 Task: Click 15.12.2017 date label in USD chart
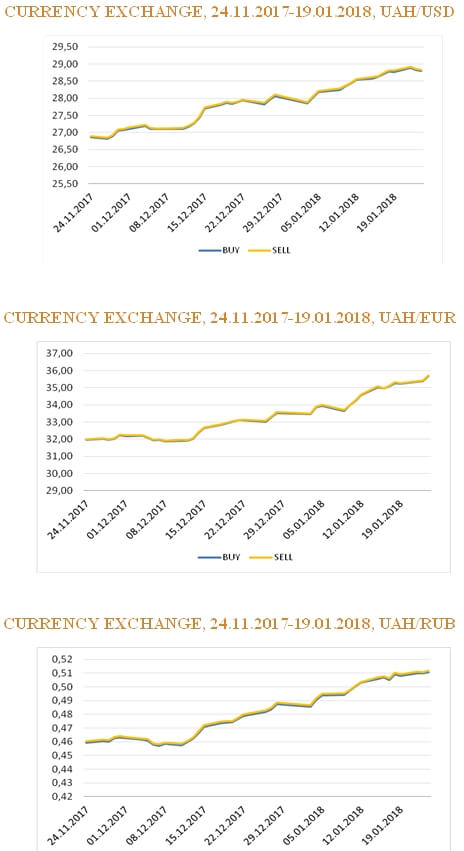point(188,213)
